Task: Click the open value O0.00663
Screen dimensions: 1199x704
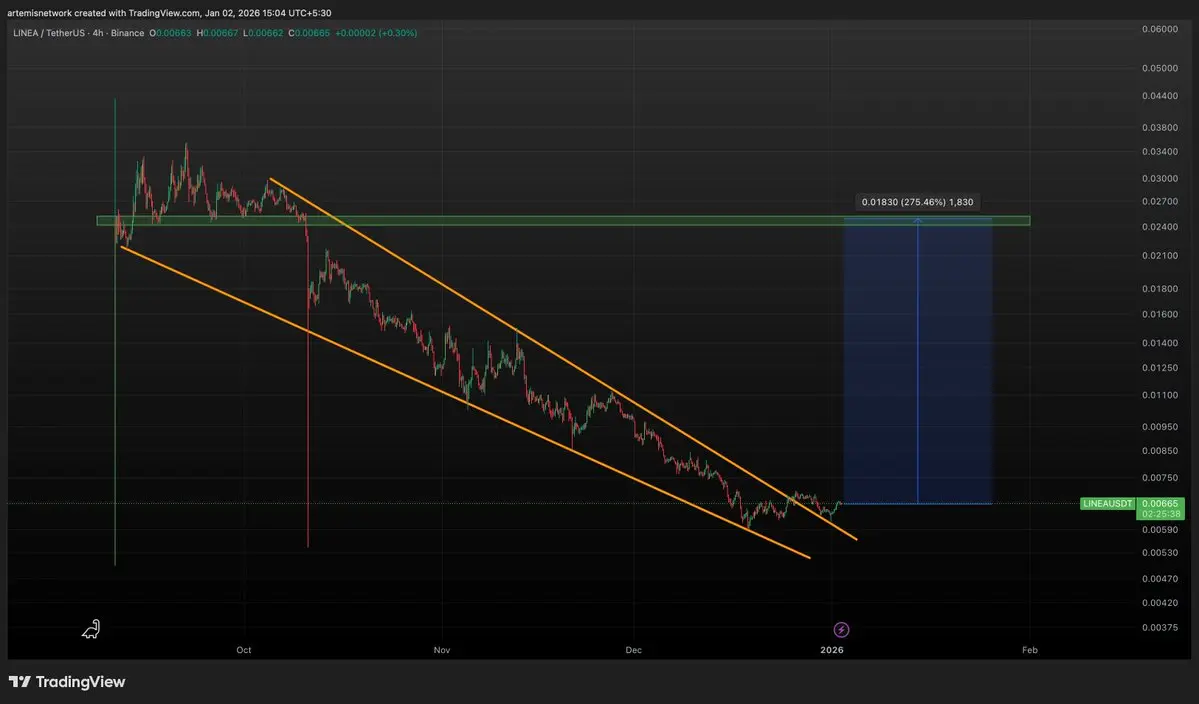Action: (171, 33)
